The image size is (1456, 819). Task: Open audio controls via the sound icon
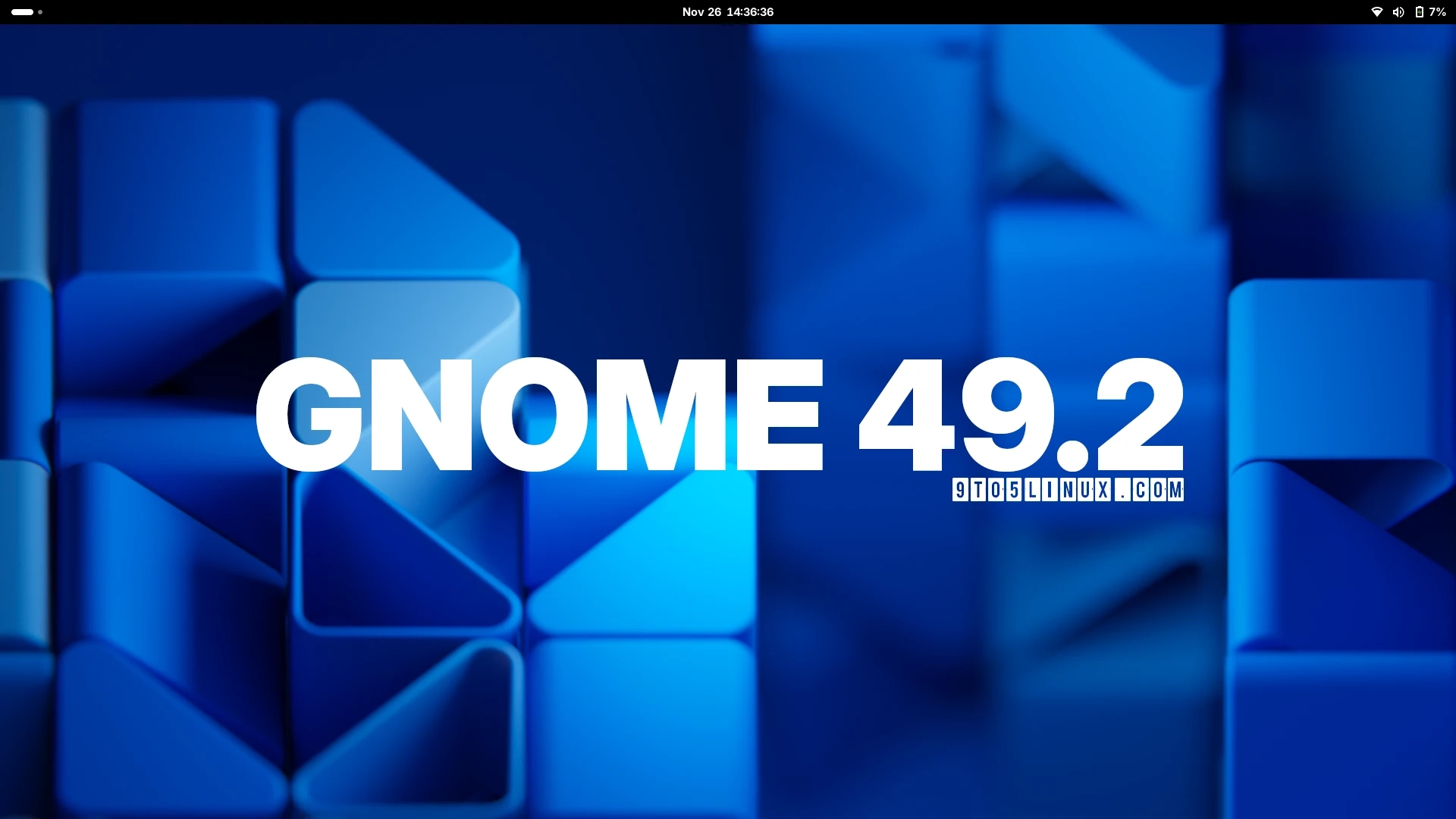1398,11
